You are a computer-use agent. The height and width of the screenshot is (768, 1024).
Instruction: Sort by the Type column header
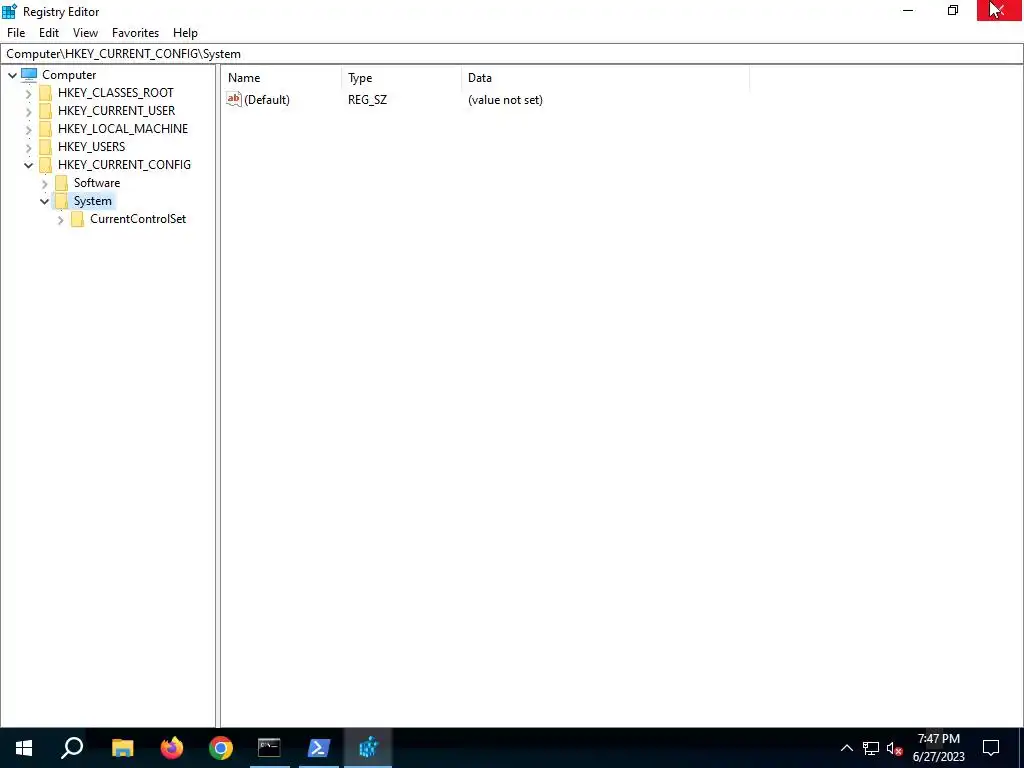pyautogui.click(x=402, y=78)
